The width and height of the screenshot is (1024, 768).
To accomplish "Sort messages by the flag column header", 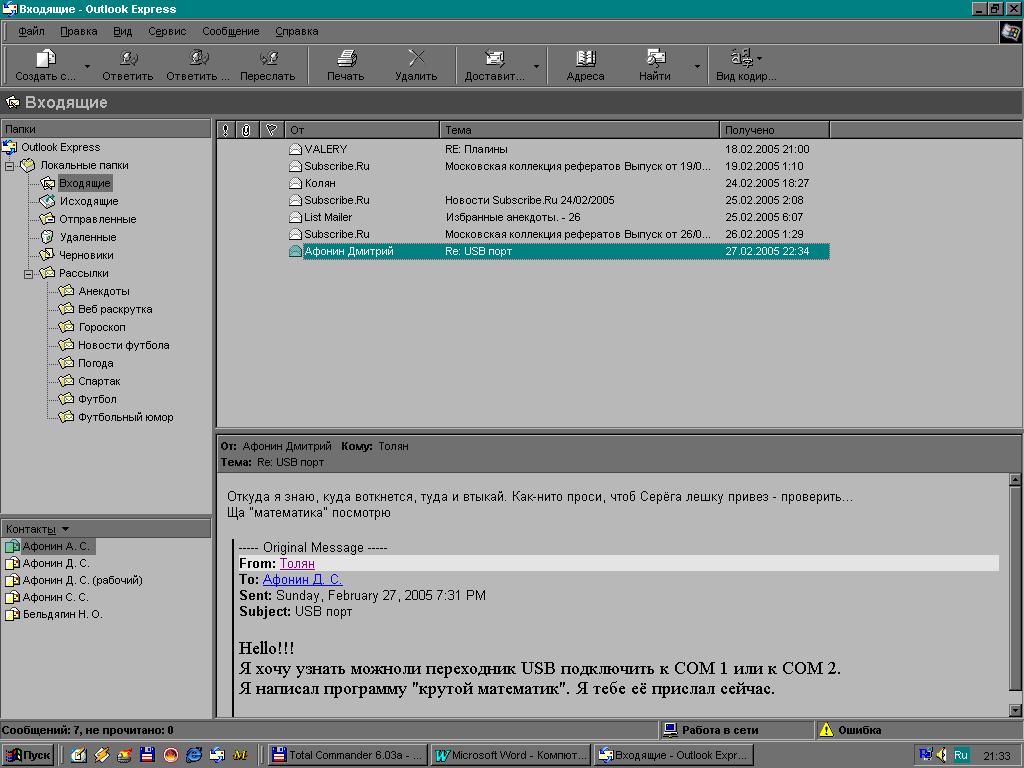I will click(x=272, y=130).
